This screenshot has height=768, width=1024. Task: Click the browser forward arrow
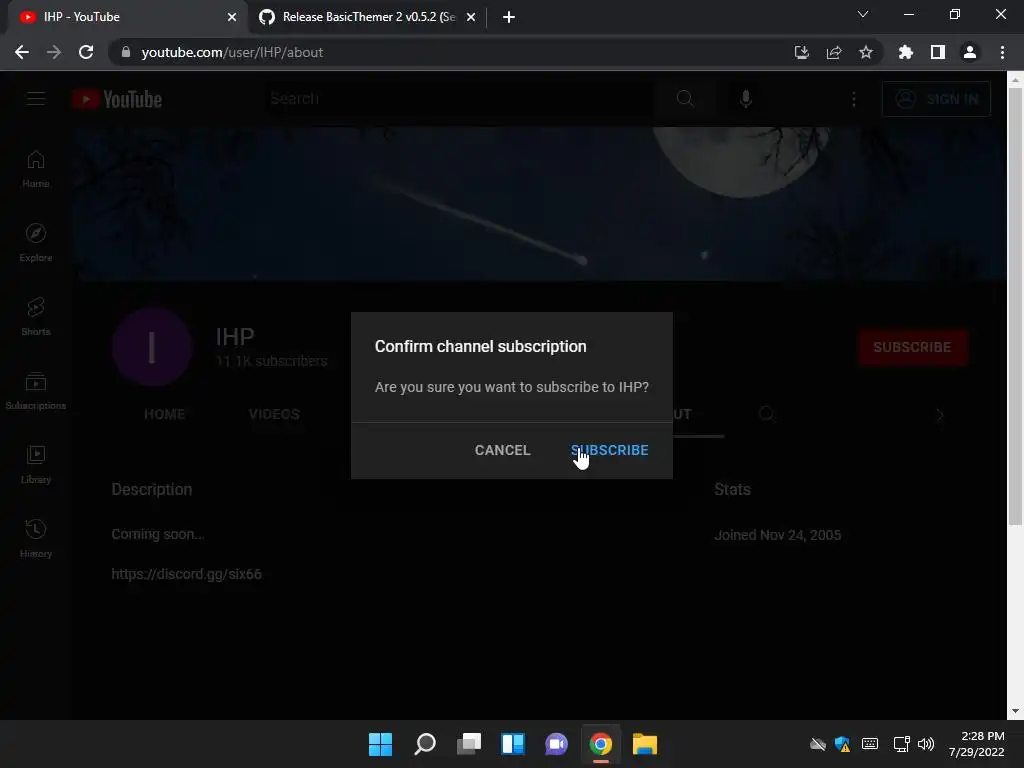tap(54, 52)
